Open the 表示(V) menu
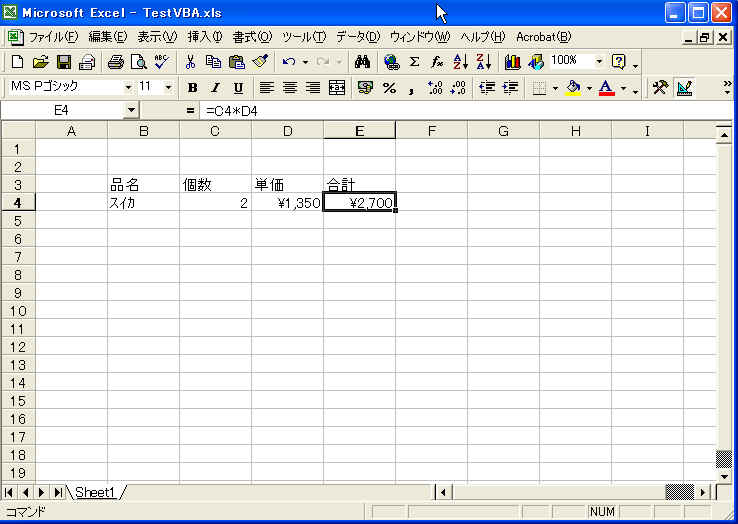Viewport: 738px width, 524px height. 157,37
